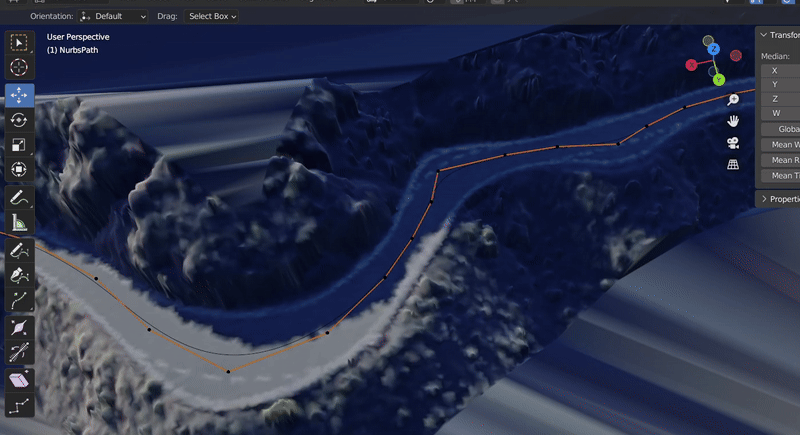
Task: Toggle camera view with camera icon
Action: pyautogui.click(x=733, y=143)
